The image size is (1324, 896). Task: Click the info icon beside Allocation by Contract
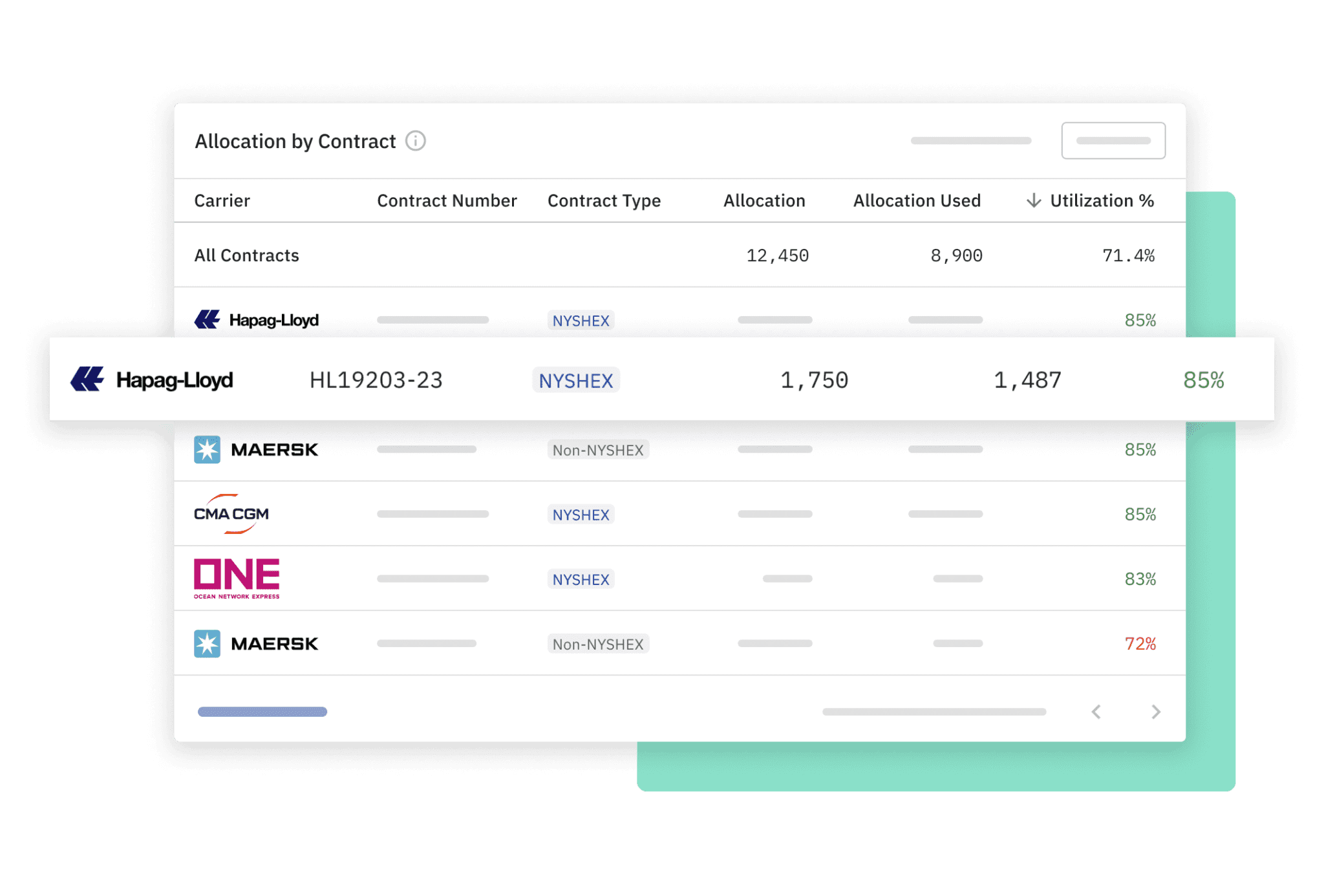[x=415, y=141]
